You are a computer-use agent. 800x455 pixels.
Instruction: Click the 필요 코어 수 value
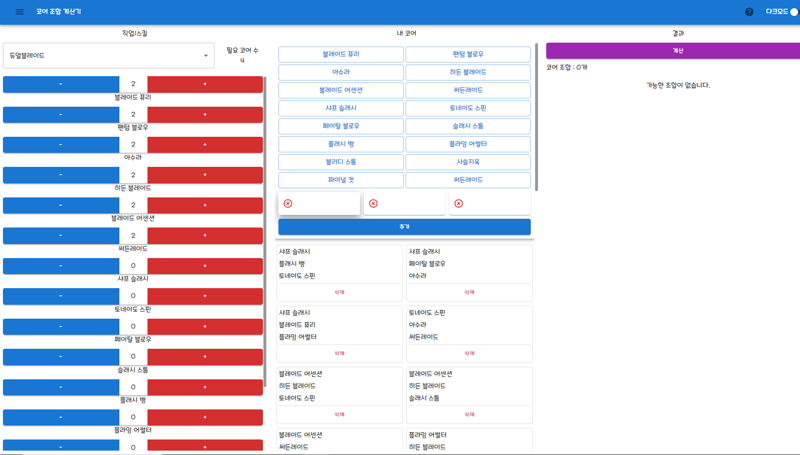click(242, 60)
